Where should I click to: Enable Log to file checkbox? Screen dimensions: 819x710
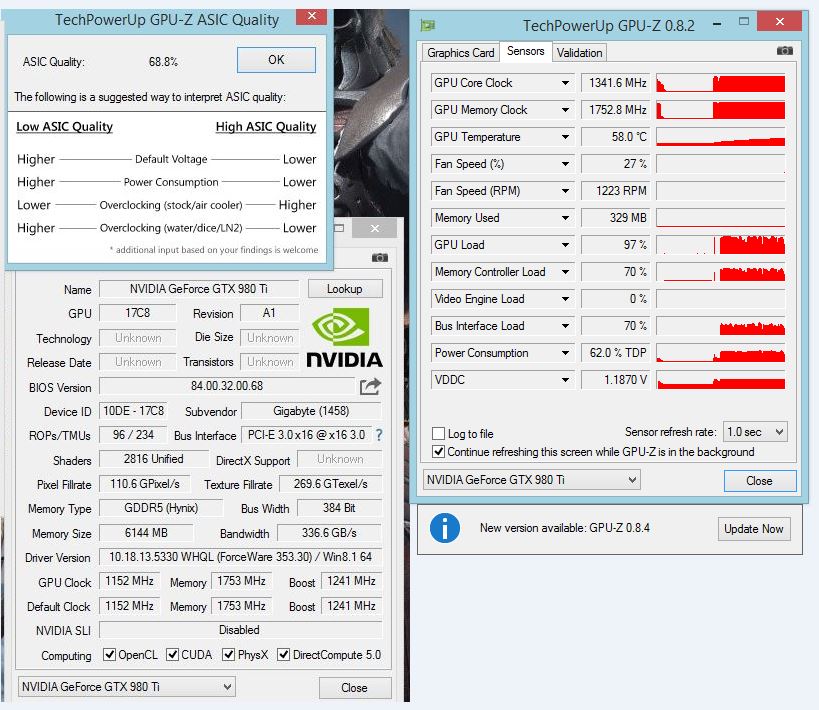438,434
